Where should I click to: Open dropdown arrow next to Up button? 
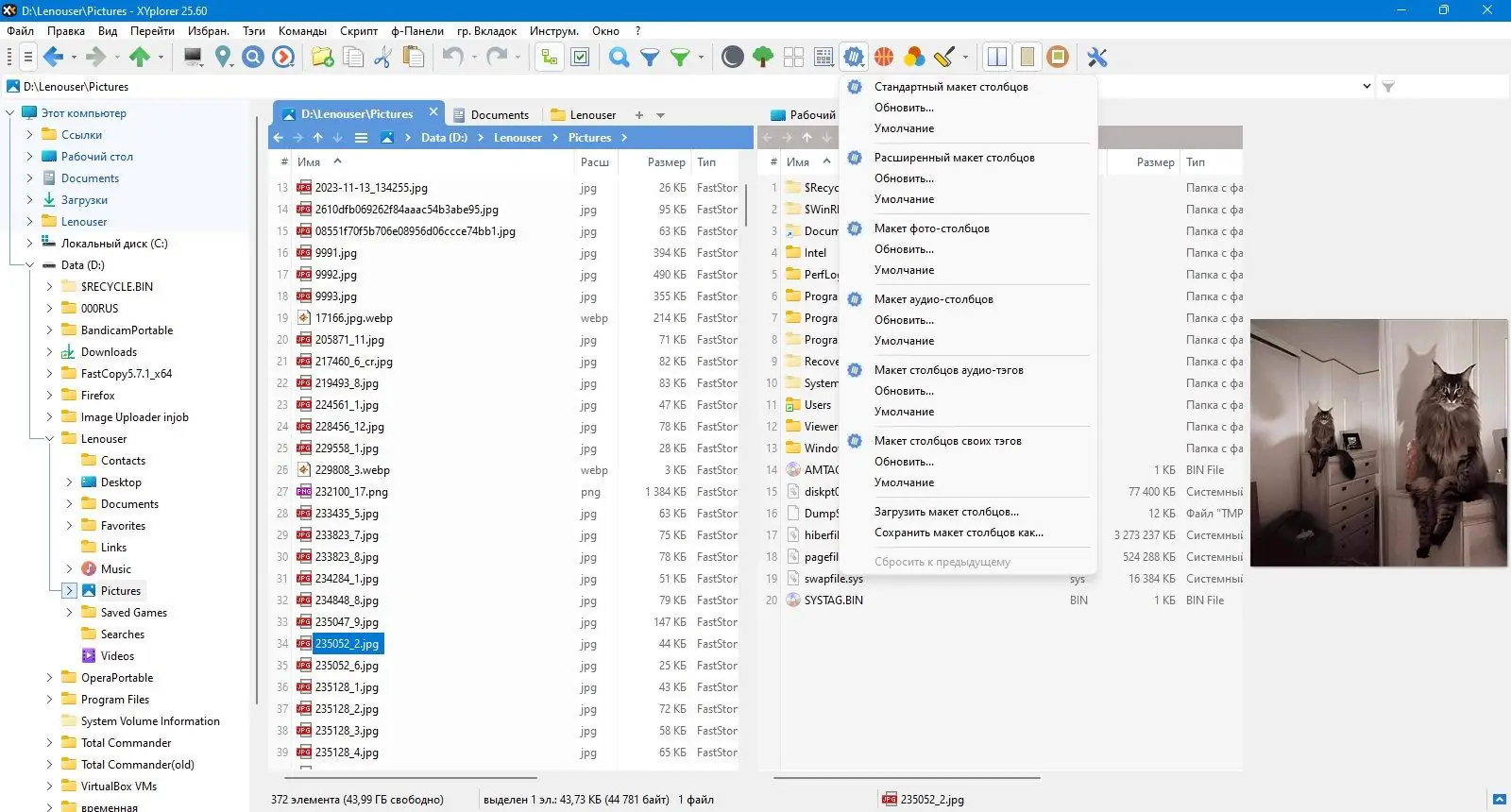[x=161, y=58]
